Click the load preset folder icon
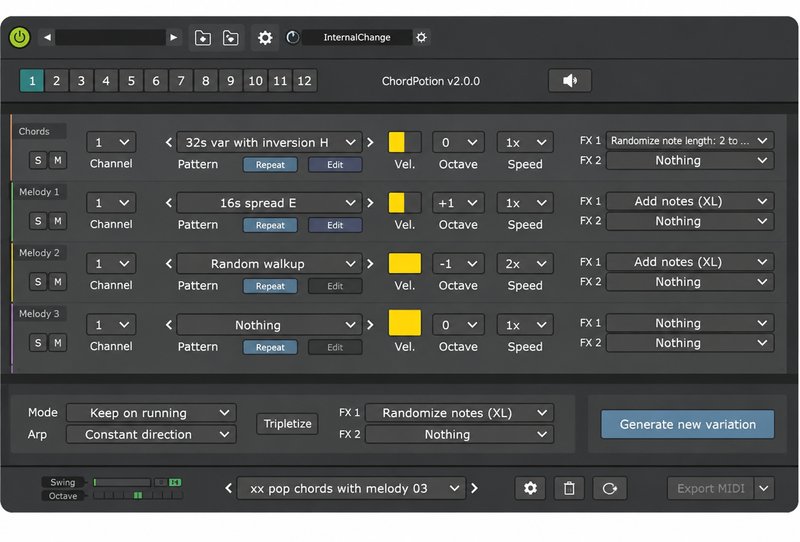Viewport: 800px width, 542px height. pos(203,38)
